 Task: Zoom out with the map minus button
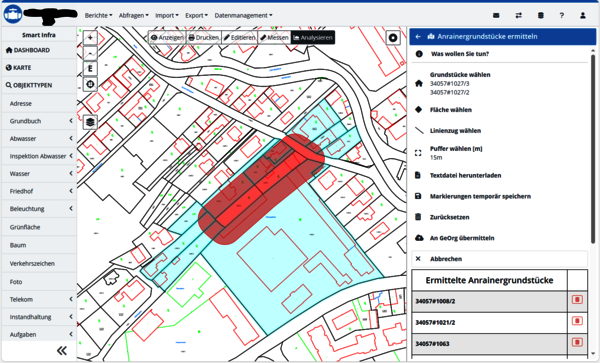coord(90,53)
